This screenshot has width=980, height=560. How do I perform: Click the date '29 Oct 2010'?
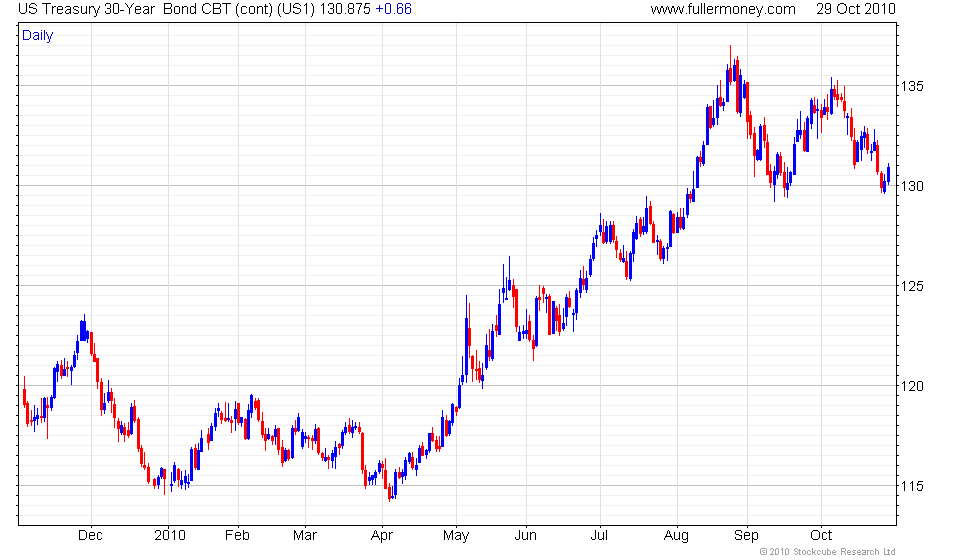tap(856, 9)
